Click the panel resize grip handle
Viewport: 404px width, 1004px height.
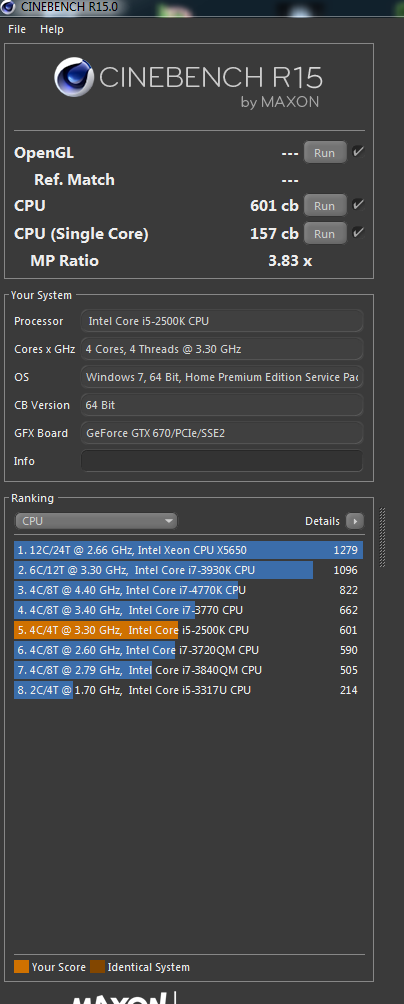click(383, 537)
